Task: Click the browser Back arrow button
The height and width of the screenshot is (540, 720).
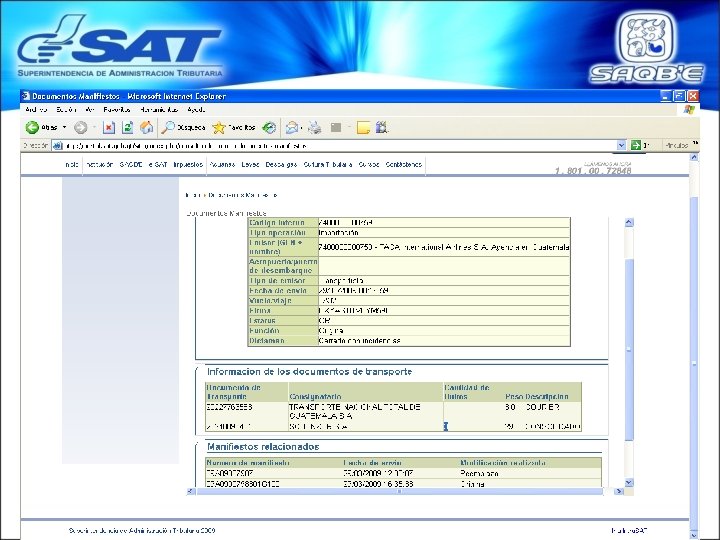Action: pos(33,127)
